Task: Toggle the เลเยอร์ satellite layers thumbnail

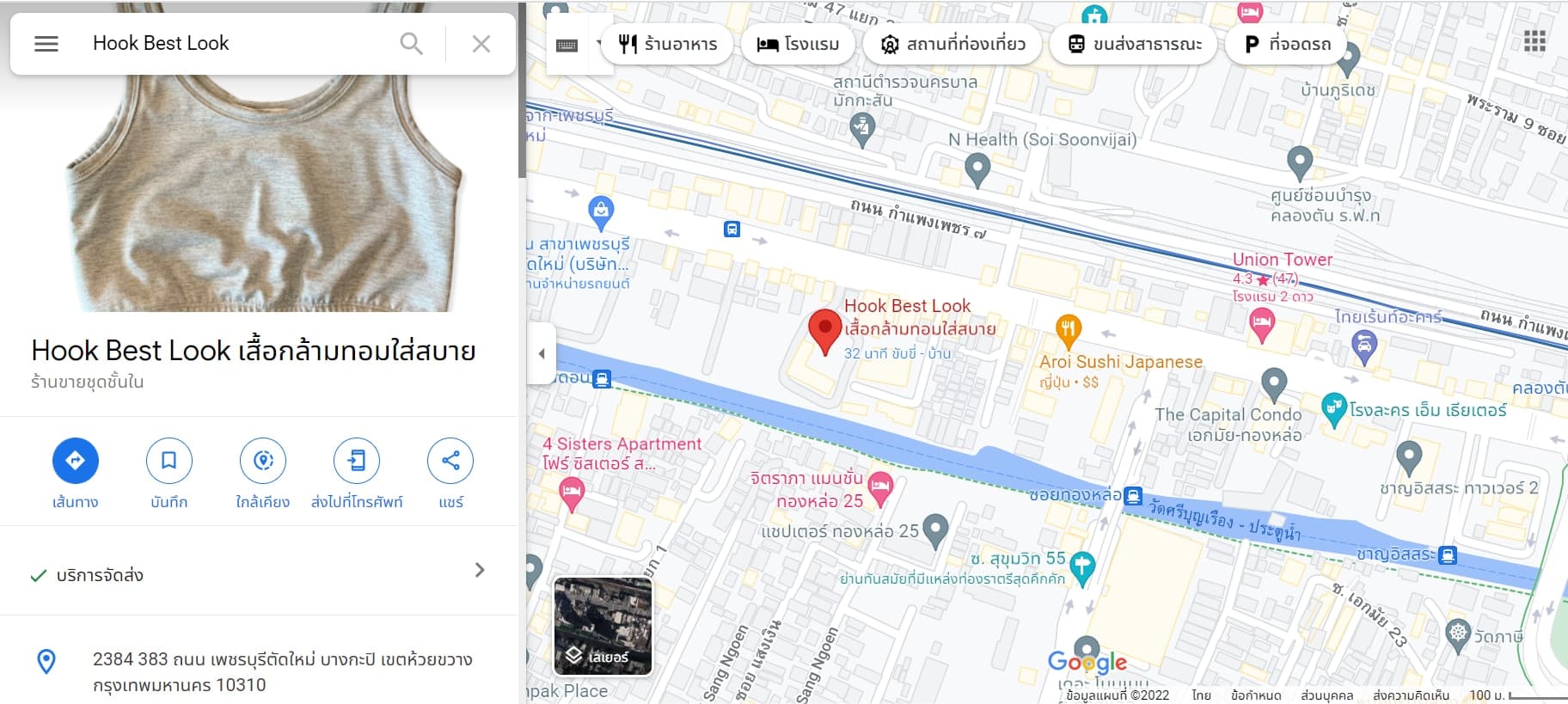Action: pyautogui.click(x=603, y=626)
